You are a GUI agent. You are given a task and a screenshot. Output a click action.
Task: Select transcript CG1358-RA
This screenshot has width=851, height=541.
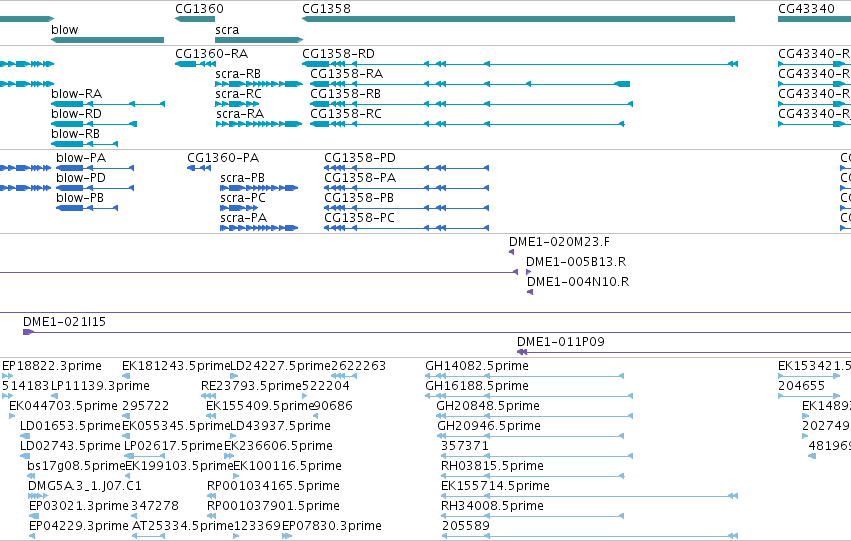pyautogui.click(x=470, y=84)
